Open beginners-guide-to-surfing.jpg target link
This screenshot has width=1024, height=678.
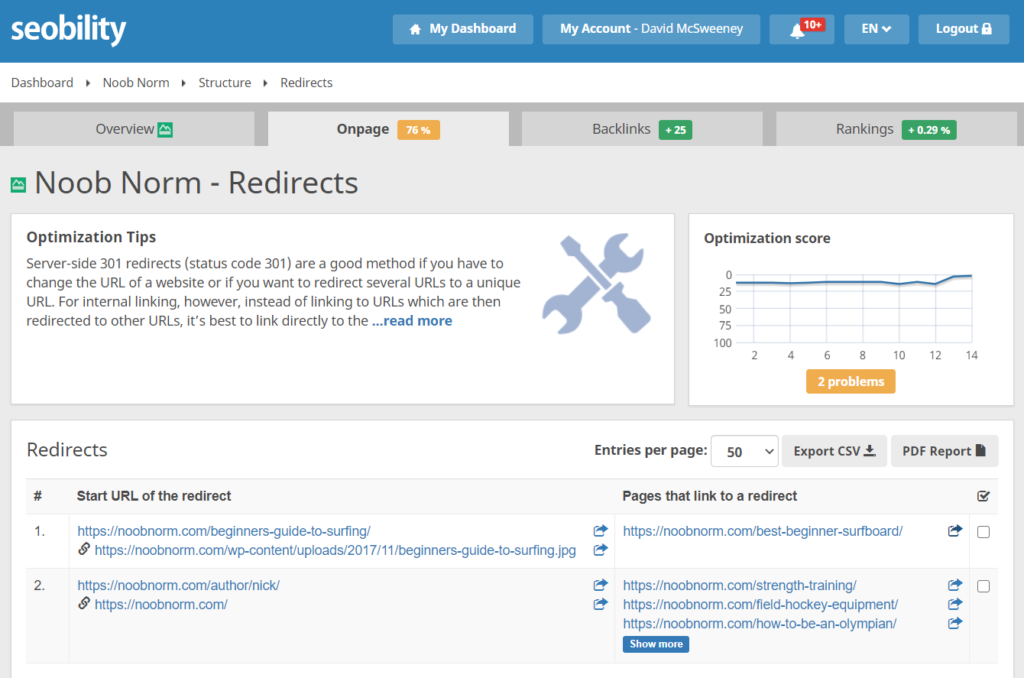335,550
